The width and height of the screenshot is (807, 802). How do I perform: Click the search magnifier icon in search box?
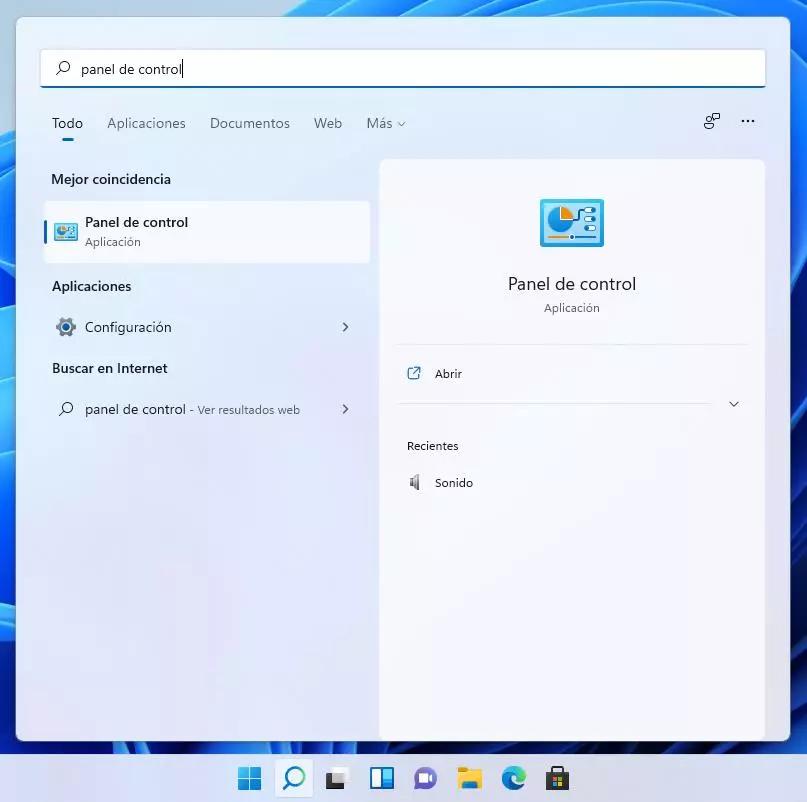pos(63,68)
